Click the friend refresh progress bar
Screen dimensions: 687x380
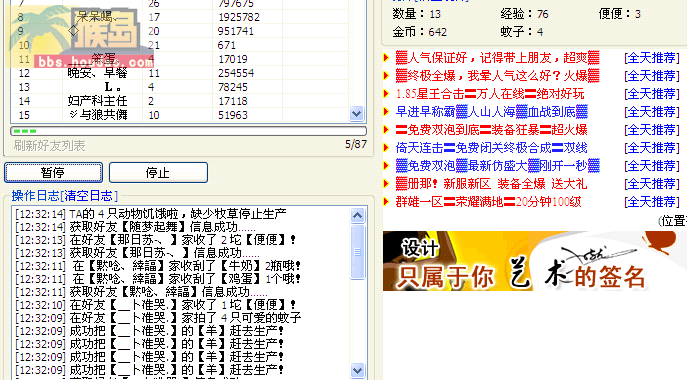[188, 131]
